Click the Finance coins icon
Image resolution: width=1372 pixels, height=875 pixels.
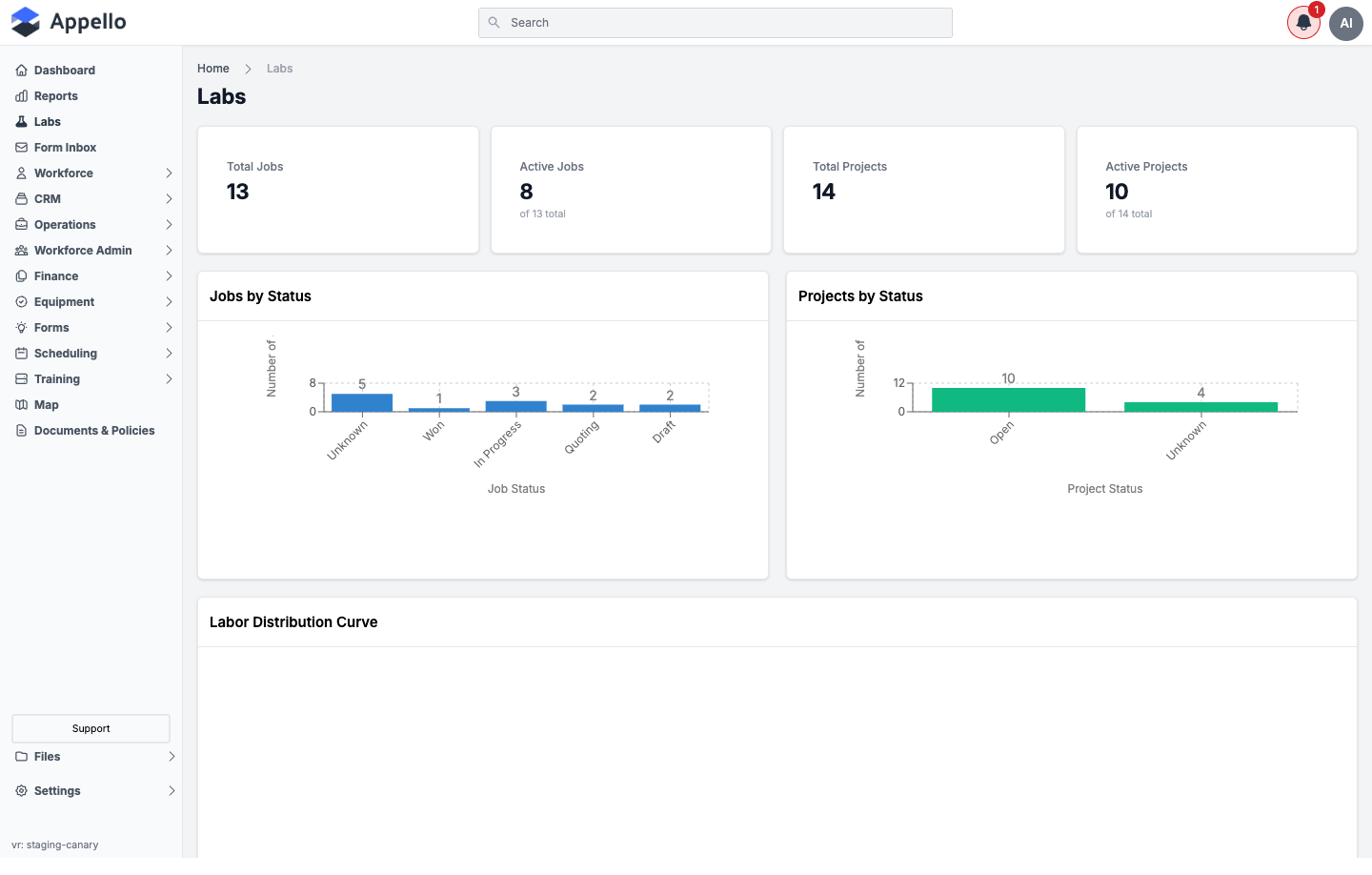pos(21,276)
